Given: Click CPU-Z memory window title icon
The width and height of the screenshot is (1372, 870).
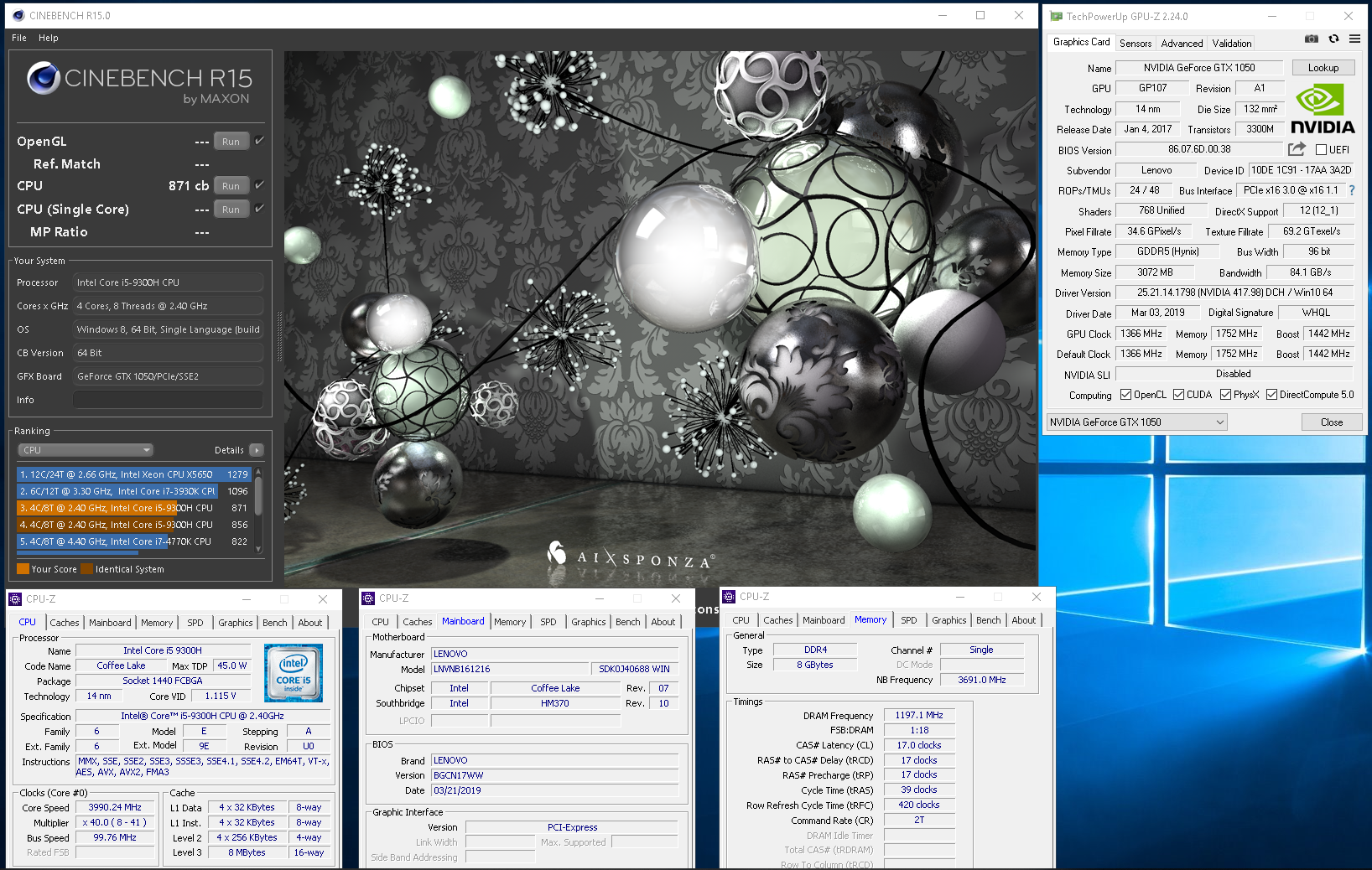Looking at the screenshot, I should [729, 597].
